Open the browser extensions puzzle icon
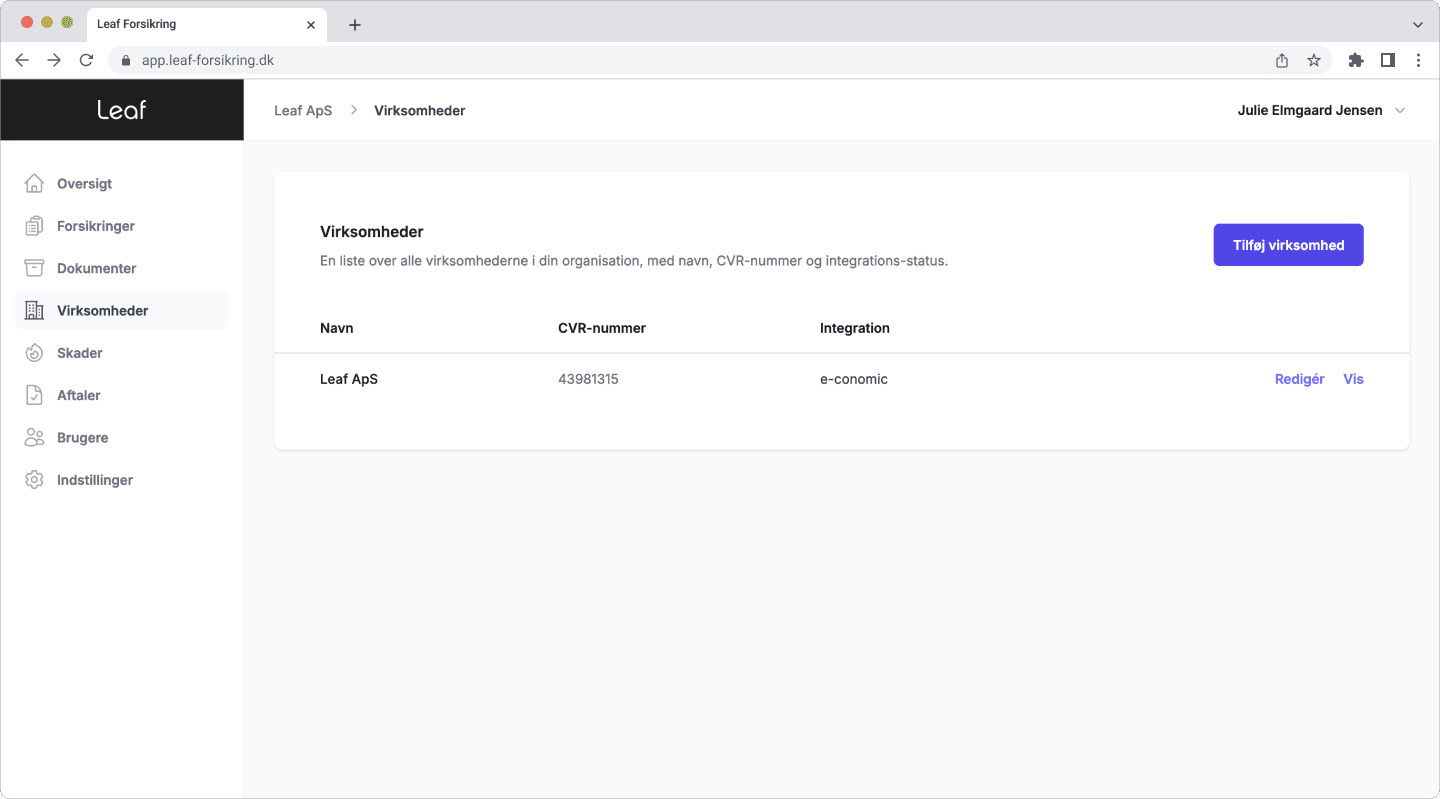Image resolution: width=1440 pixels, height=799 pixels. coord(1356,60)
